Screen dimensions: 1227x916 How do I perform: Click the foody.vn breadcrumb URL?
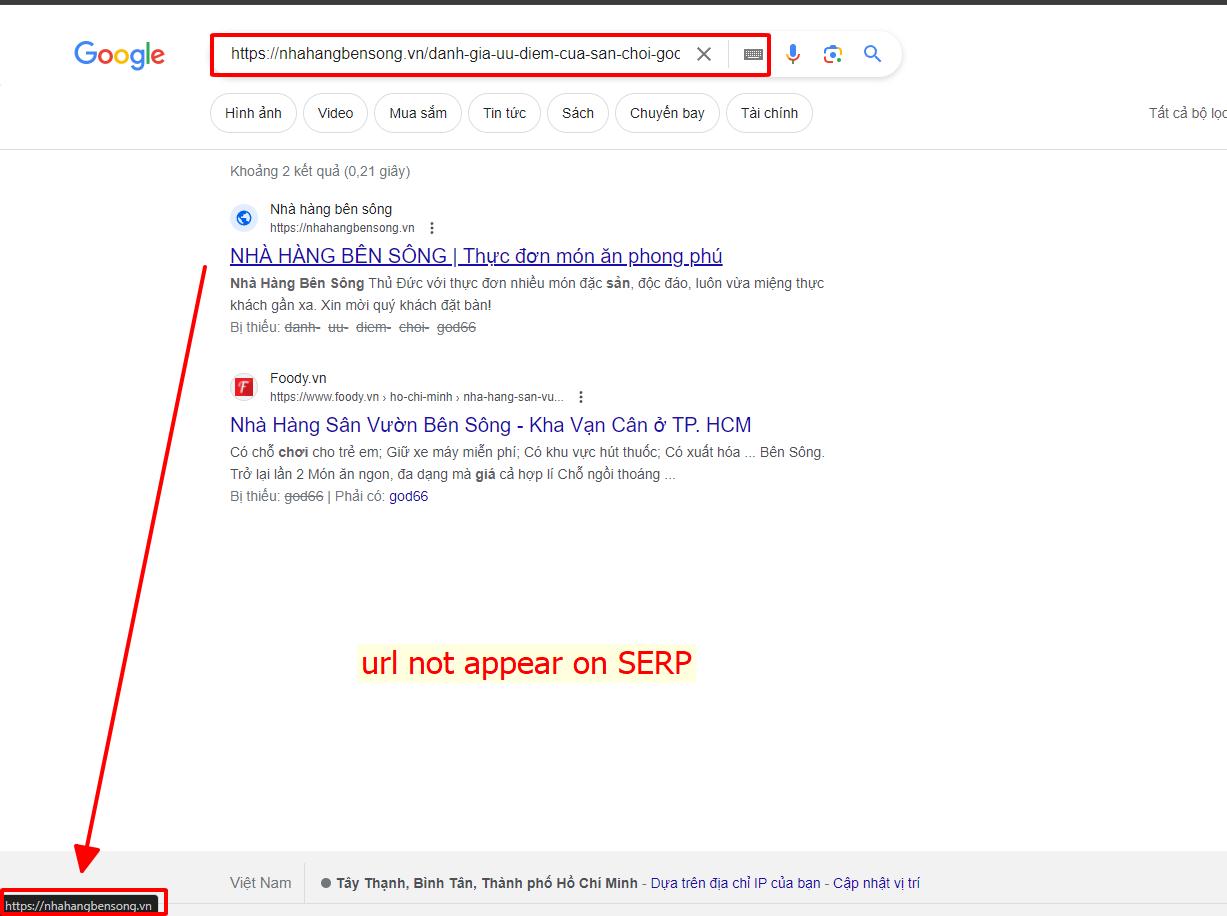point(416,397)
